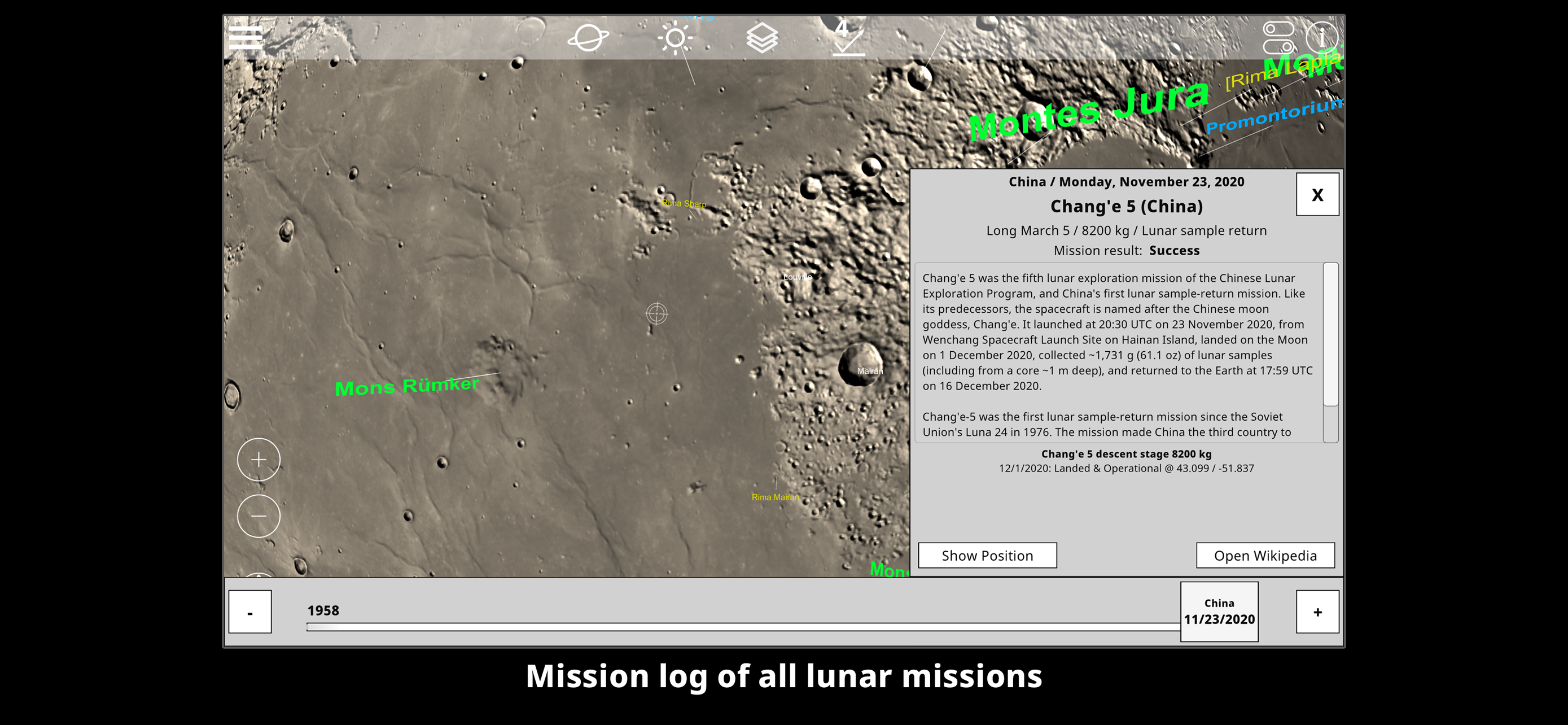Viewport: 1568px width, 725px height.
Task: Click China / Monday, November 23, 2020 header
Action: pyautogui.click(x=1126, y=181)
